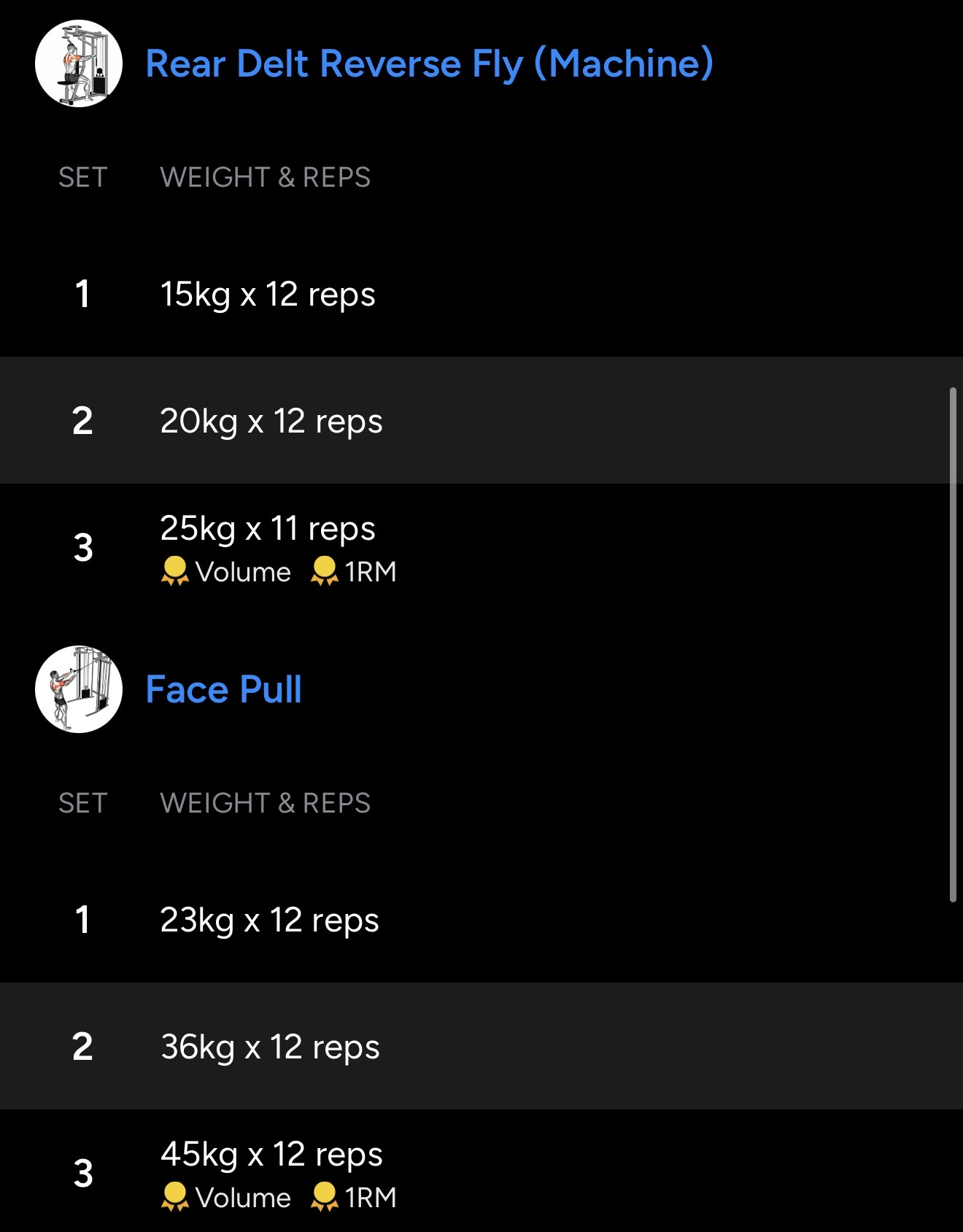Open the Face Pull exercise link
This screenshot has width=963, height=1232.
[223, 689]
